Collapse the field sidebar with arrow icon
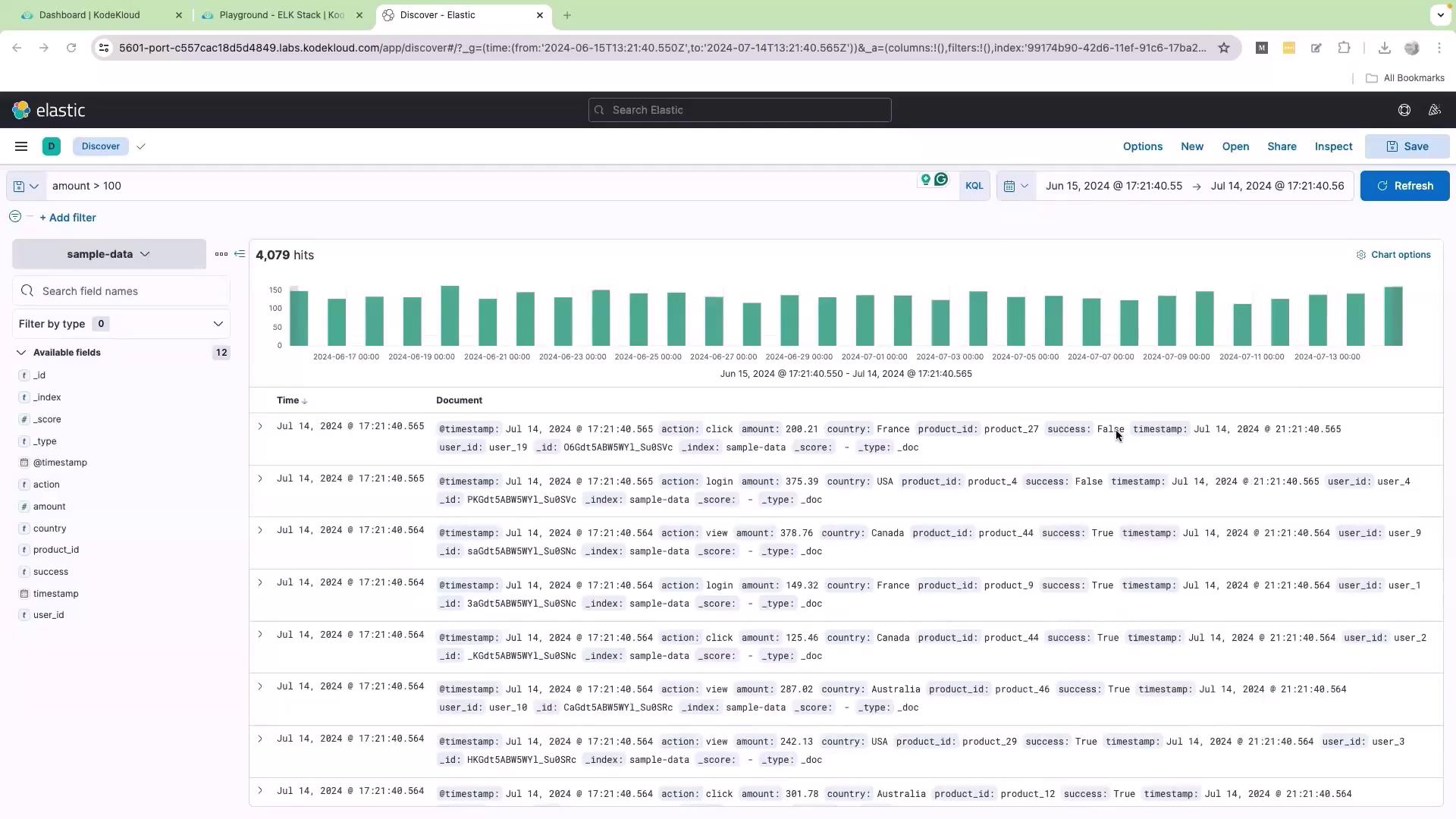Screen dimensions: 1456x819 [240, 254]
